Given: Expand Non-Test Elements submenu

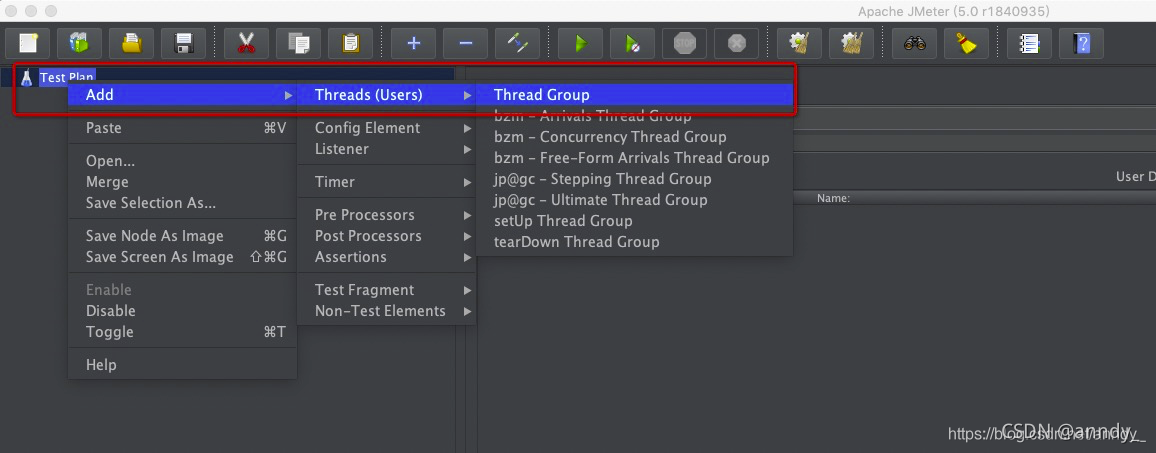Looking at the screenshot, I should tap(386, 311).
